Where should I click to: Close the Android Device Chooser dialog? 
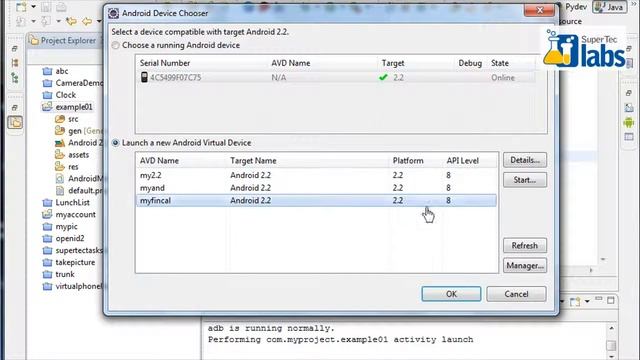point(539,10)
